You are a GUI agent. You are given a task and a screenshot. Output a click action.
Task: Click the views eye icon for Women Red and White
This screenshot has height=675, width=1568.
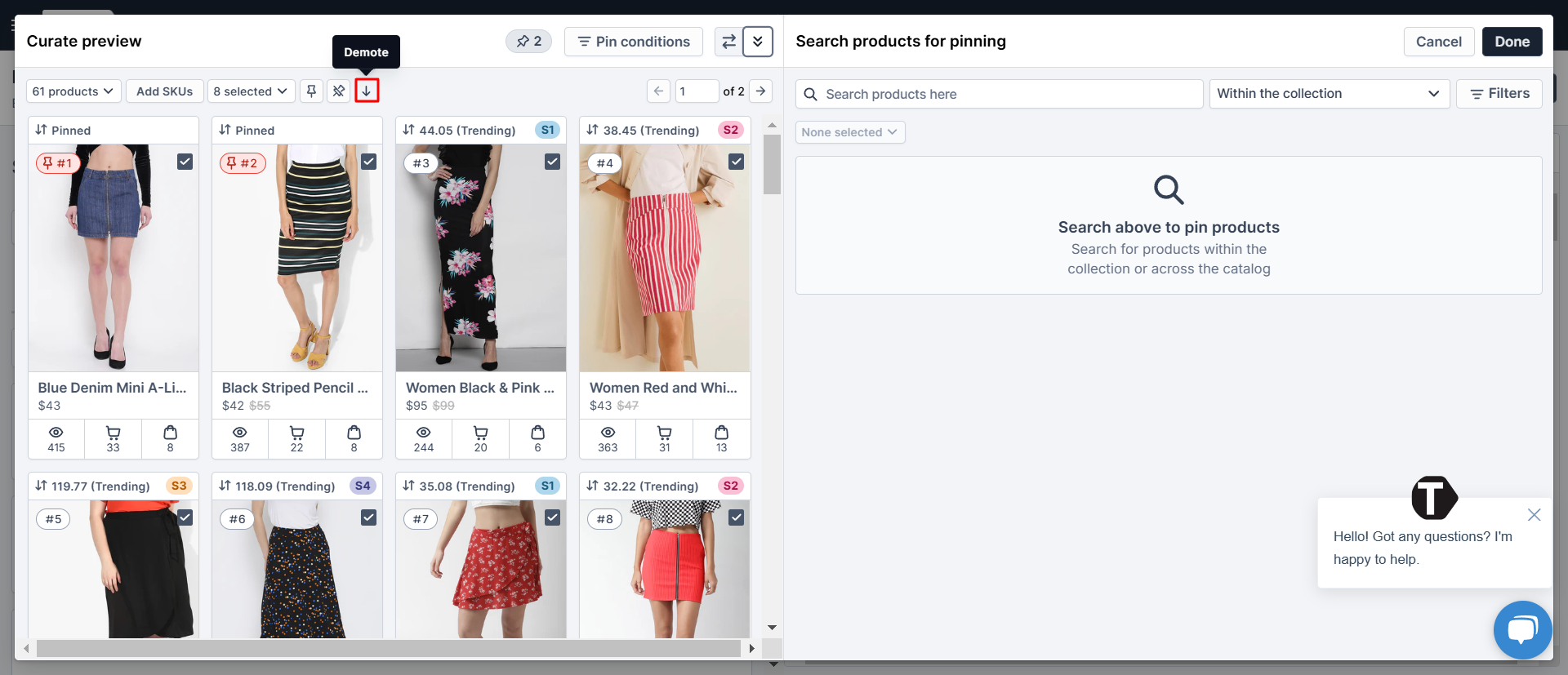[x=608, y=432]
